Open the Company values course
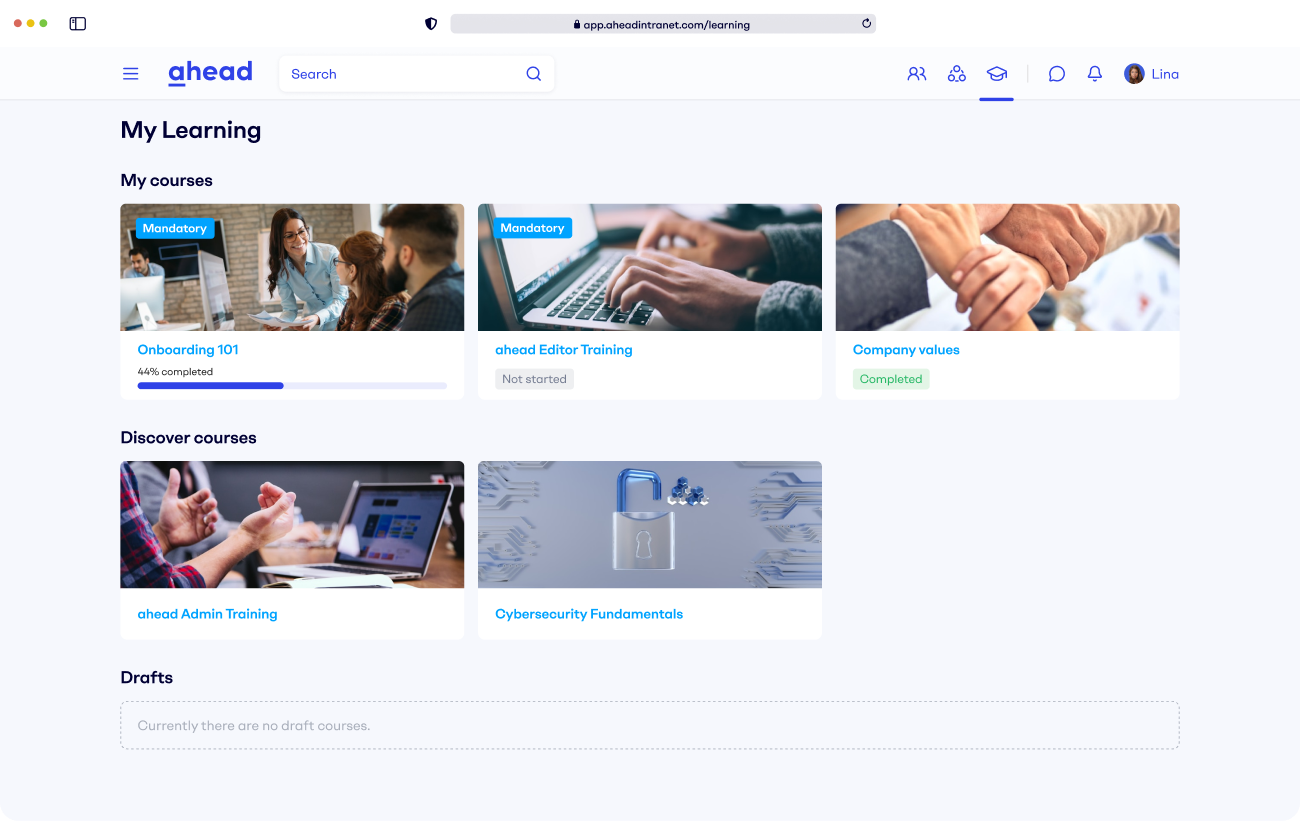The height and width of the screenshot is (833, 1301). [x=906, y=349]
